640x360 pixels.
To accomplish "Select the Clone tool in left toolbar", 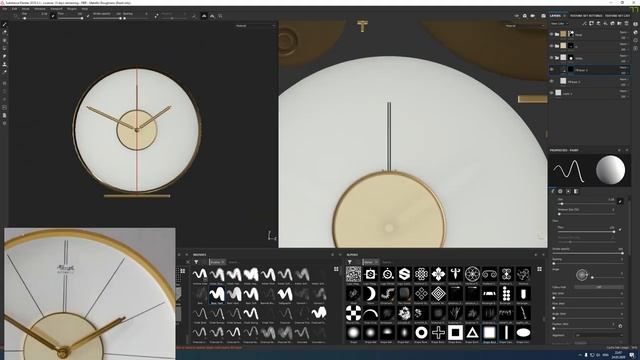I will (x=4, y=64).
